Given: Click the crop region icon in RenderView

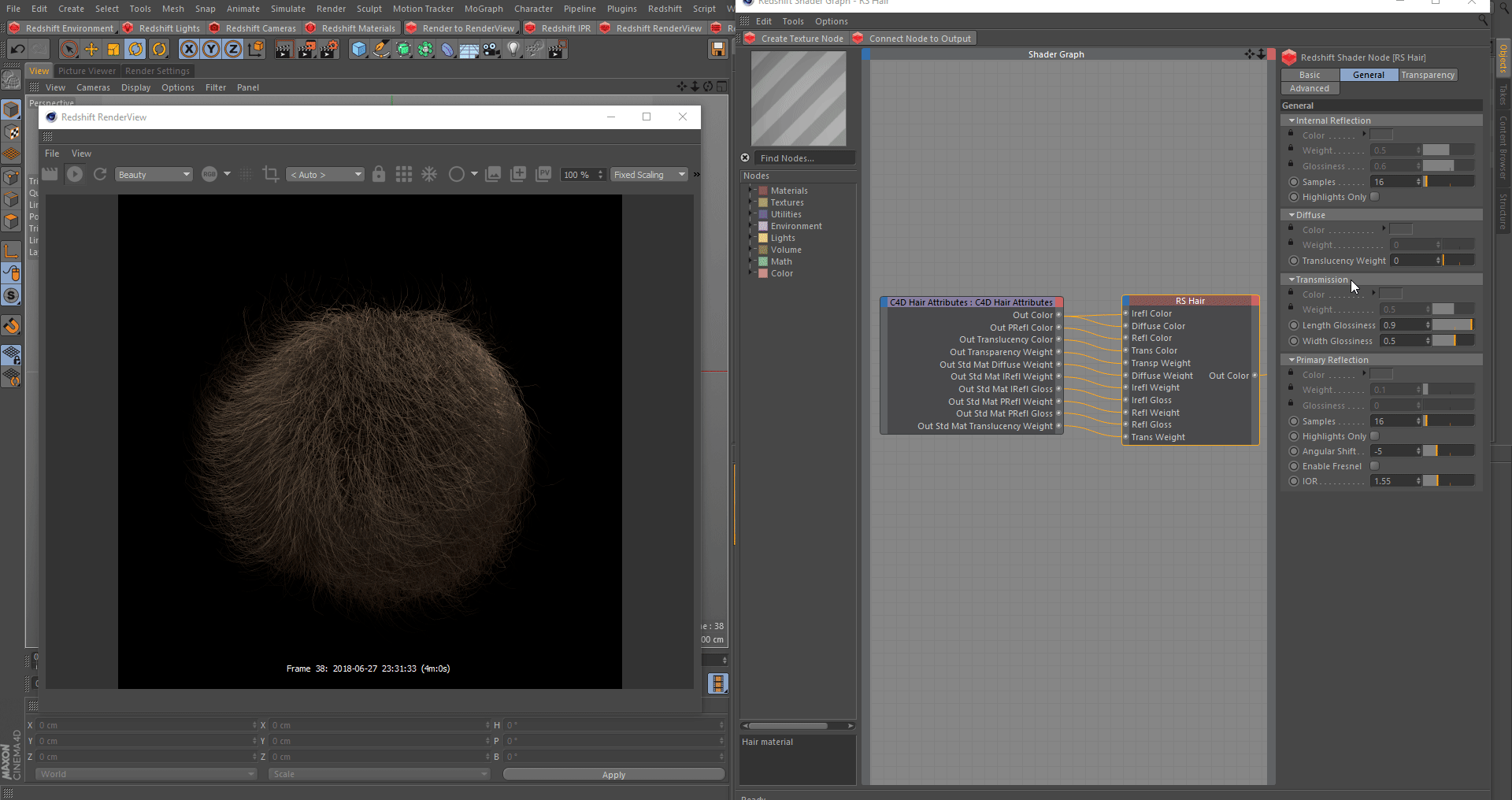Looking at the screenshot, I should pos(271,174).
